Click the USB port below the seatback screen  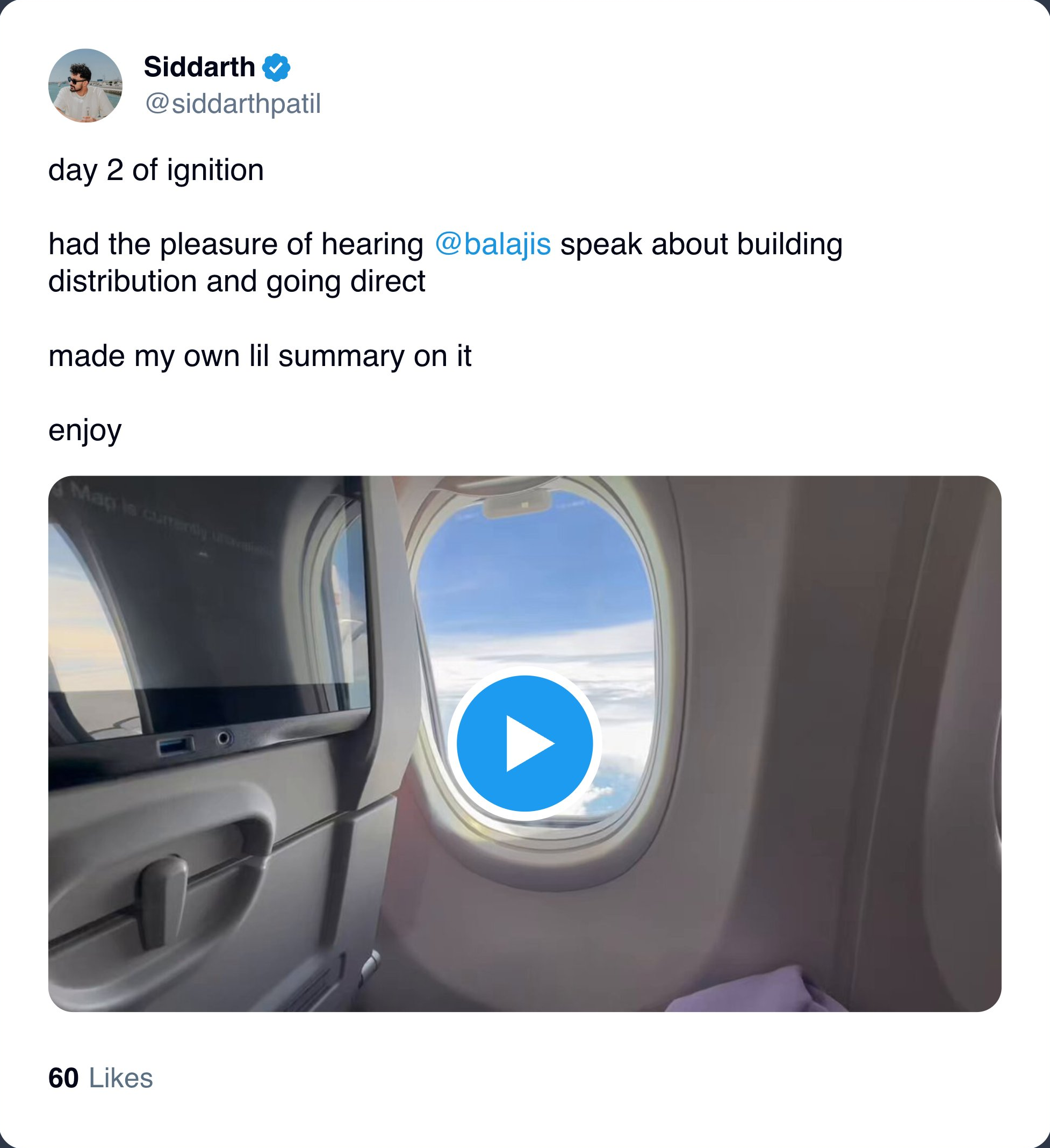point(175,745)
